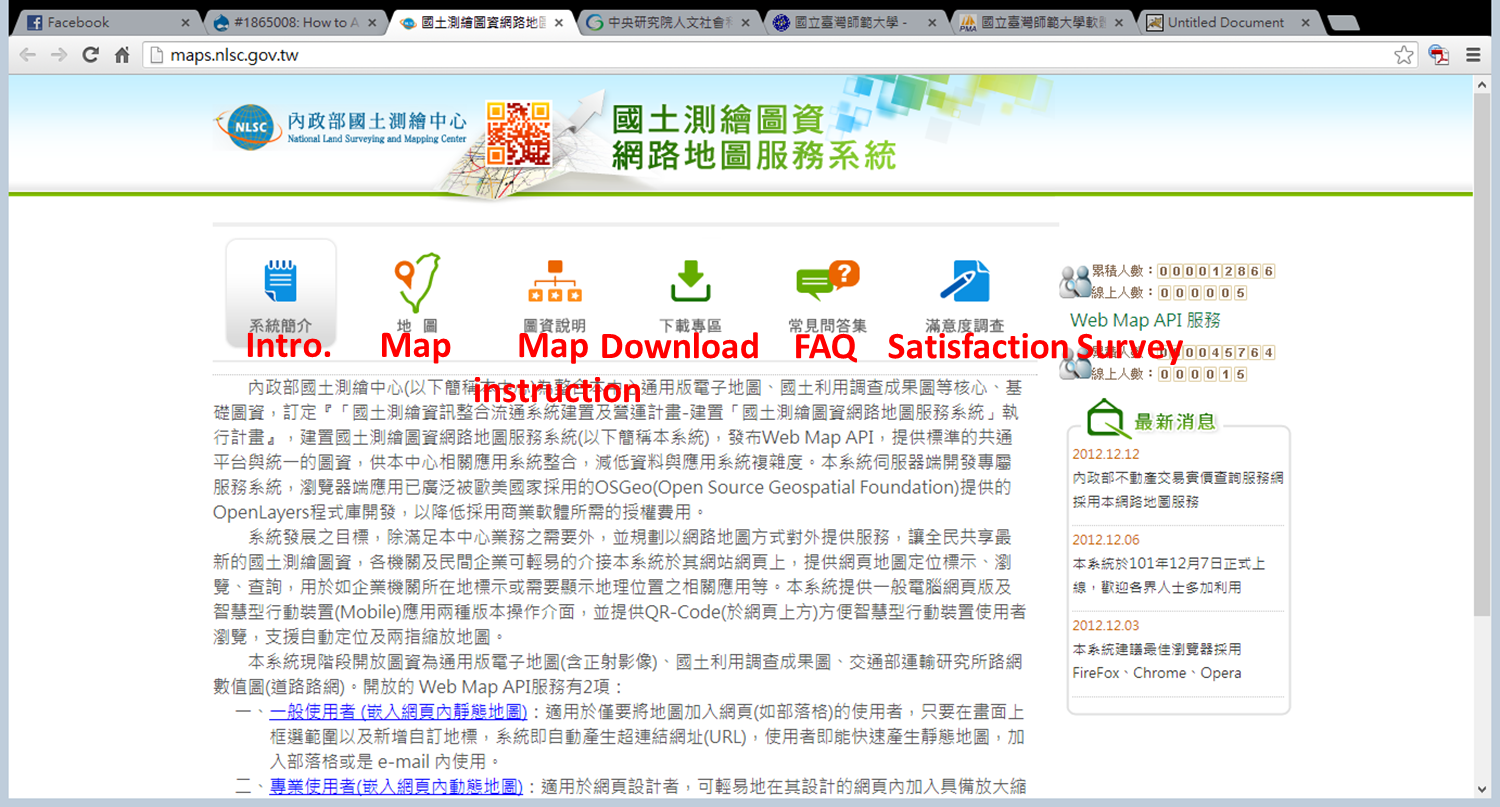Click the 內政部不動產交易實價查詢服務網 news headline
The image size is (1500, 807).
click(x=1178, y=478)
